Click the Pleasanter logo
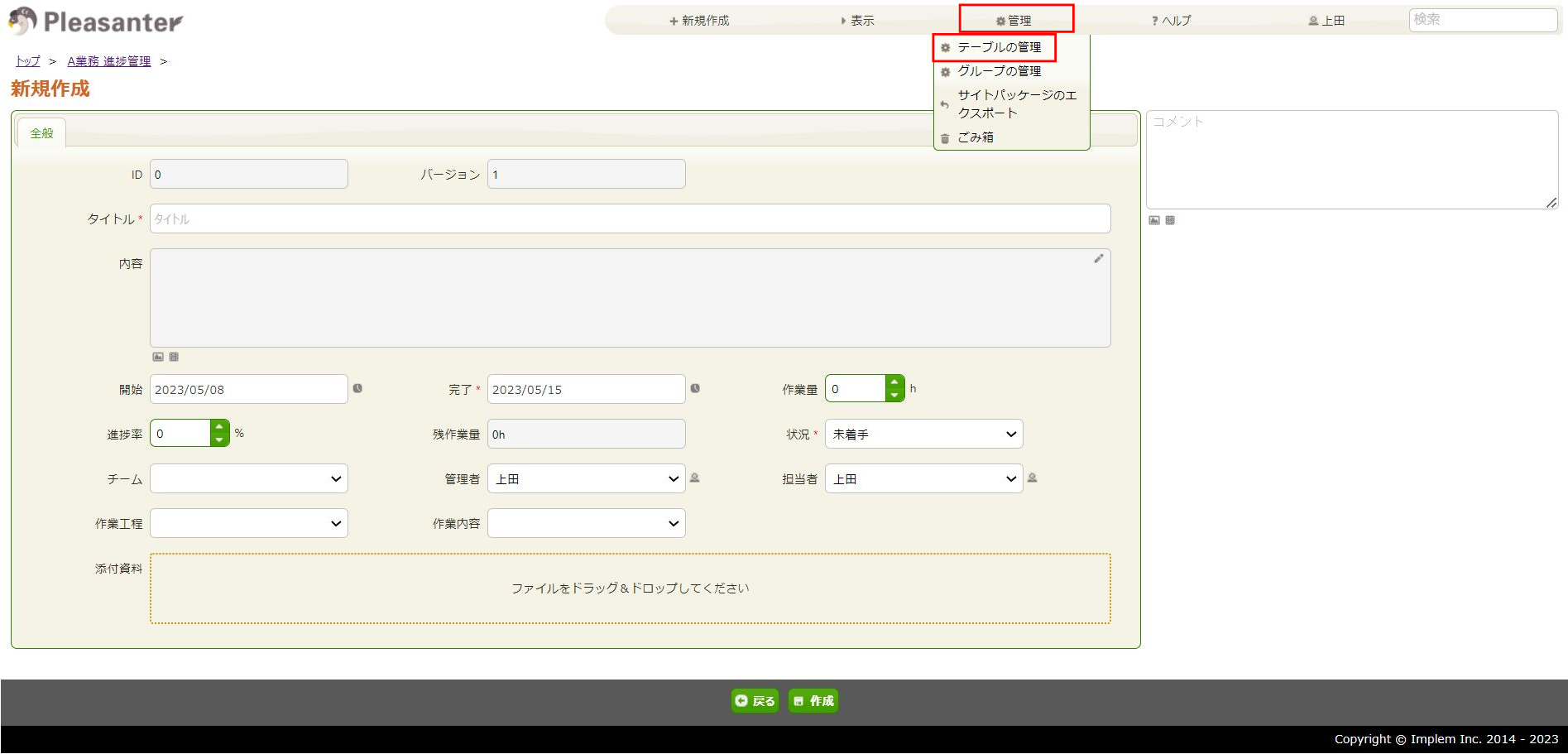Image resolution: width=1568 pixels, height=754 pixels. click(x=96, y=22)
